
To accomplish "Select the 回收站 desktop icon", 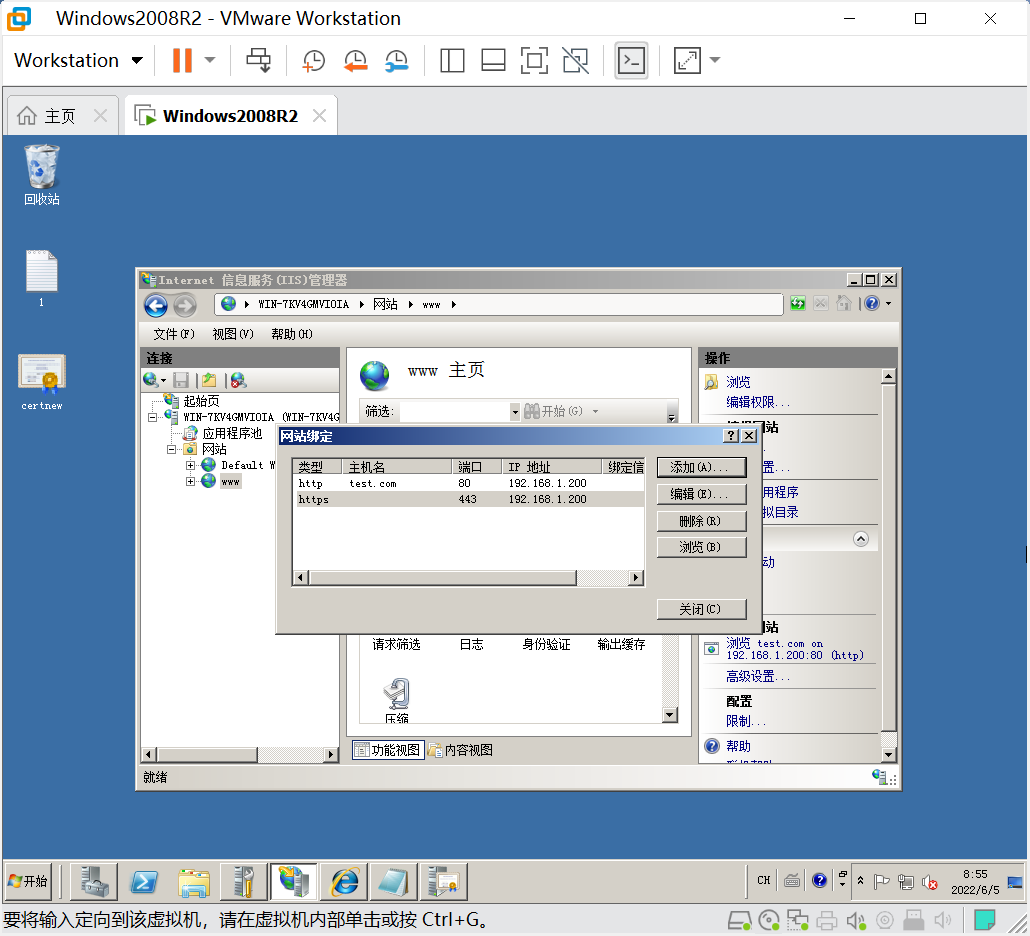I will tap(41, 175).
